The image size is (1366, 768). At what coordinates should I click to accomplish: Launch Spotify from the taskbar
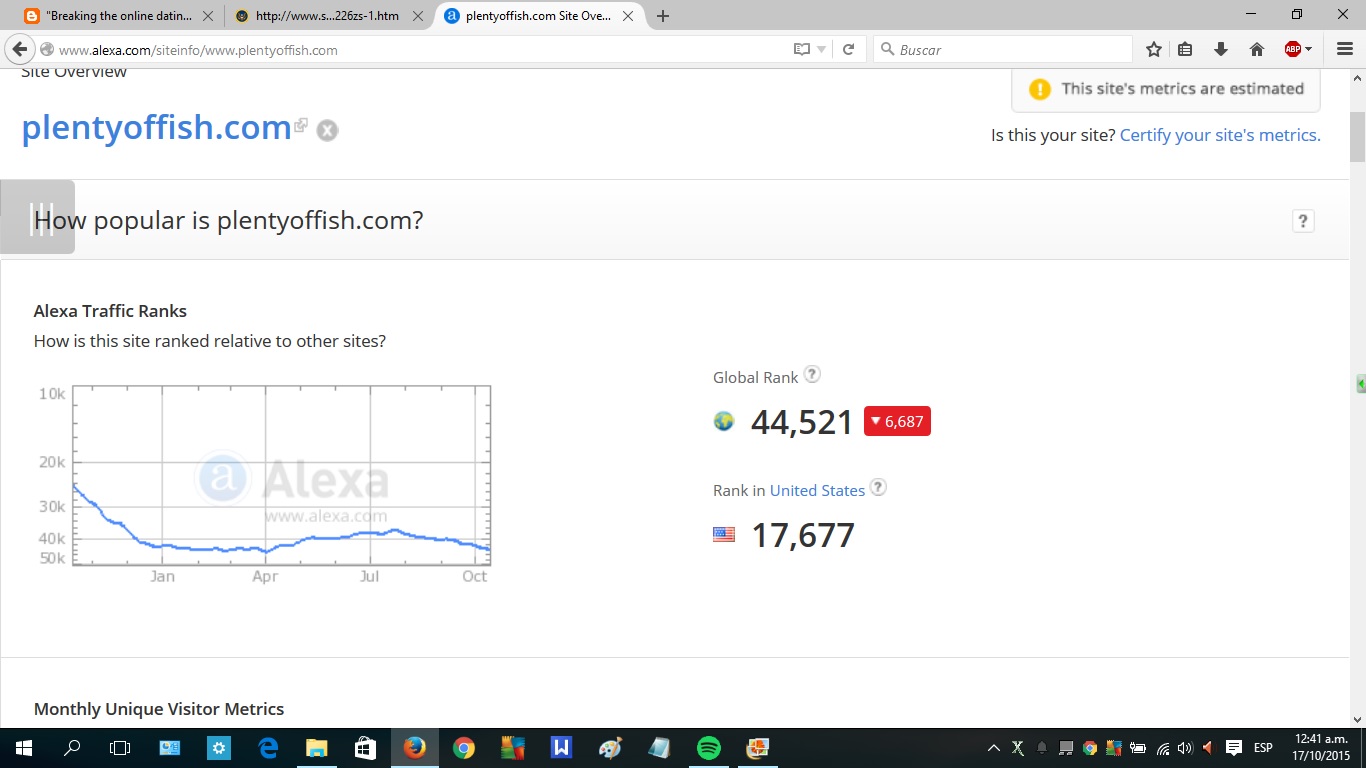tap(708, 747)
